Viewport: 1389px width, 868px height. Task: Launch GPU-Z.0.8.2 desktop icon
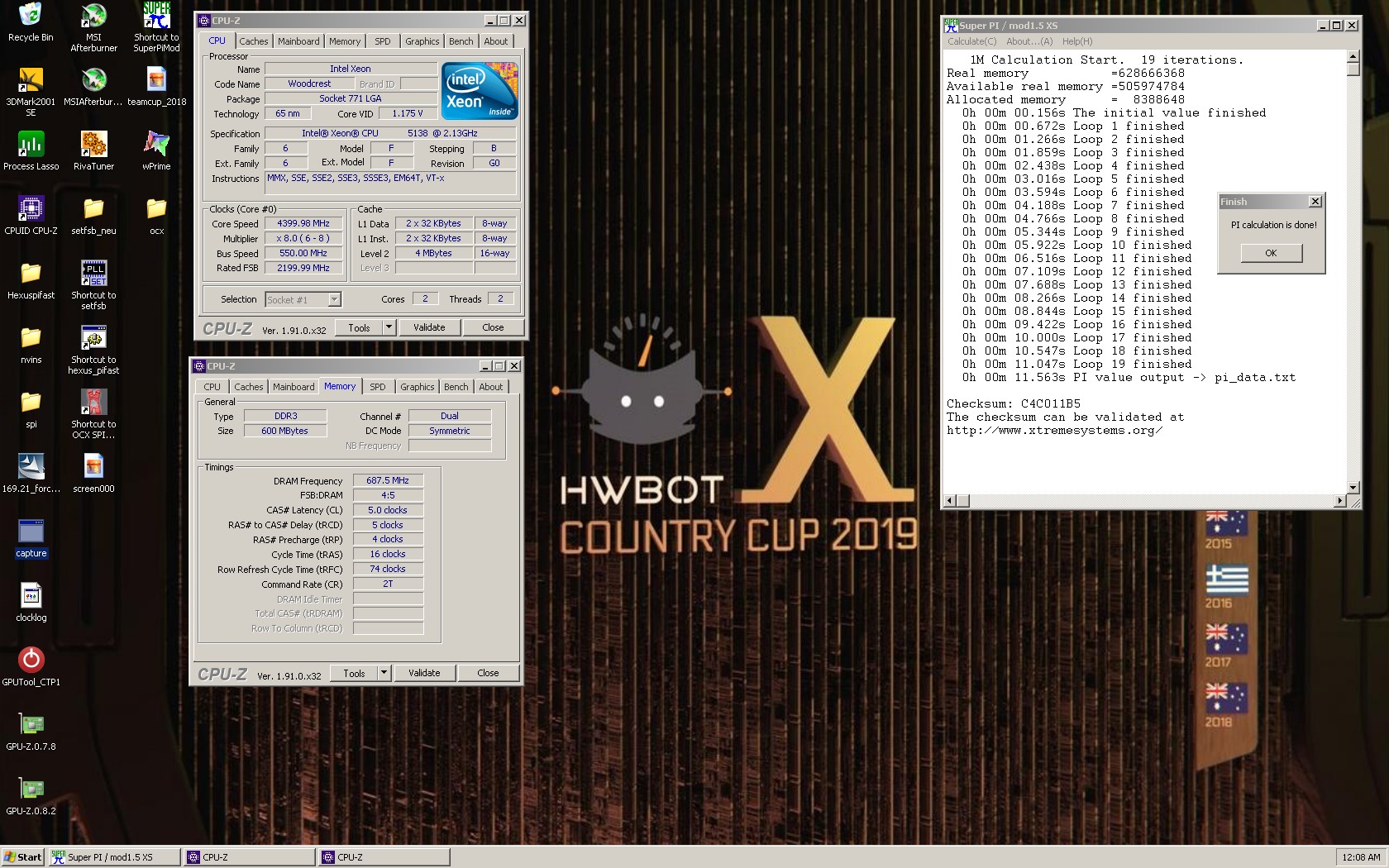31,796
